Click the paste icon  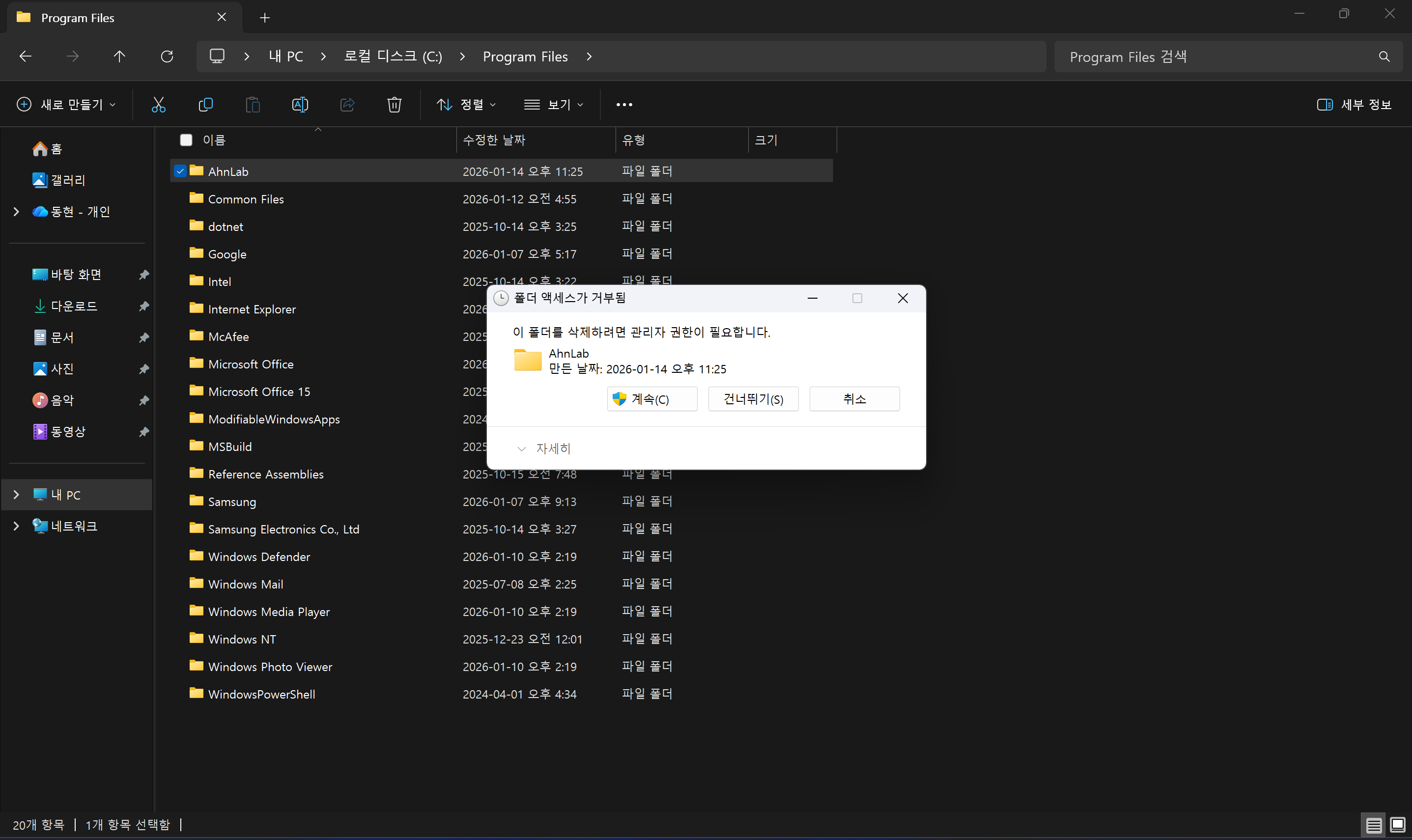pyautogui.click(x=253, y=104)
